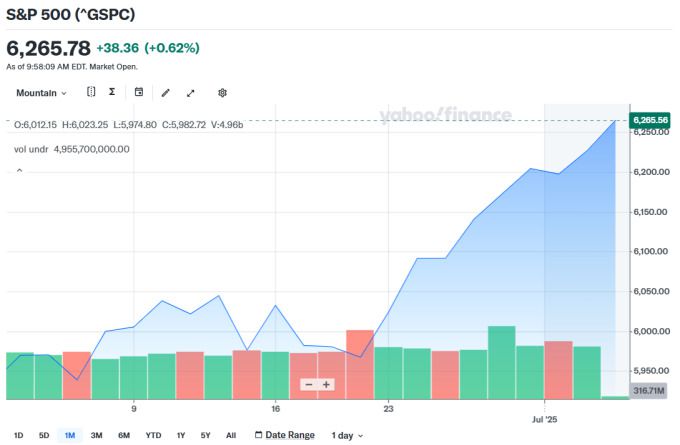Zoom in with the plus button

(326, 384)
